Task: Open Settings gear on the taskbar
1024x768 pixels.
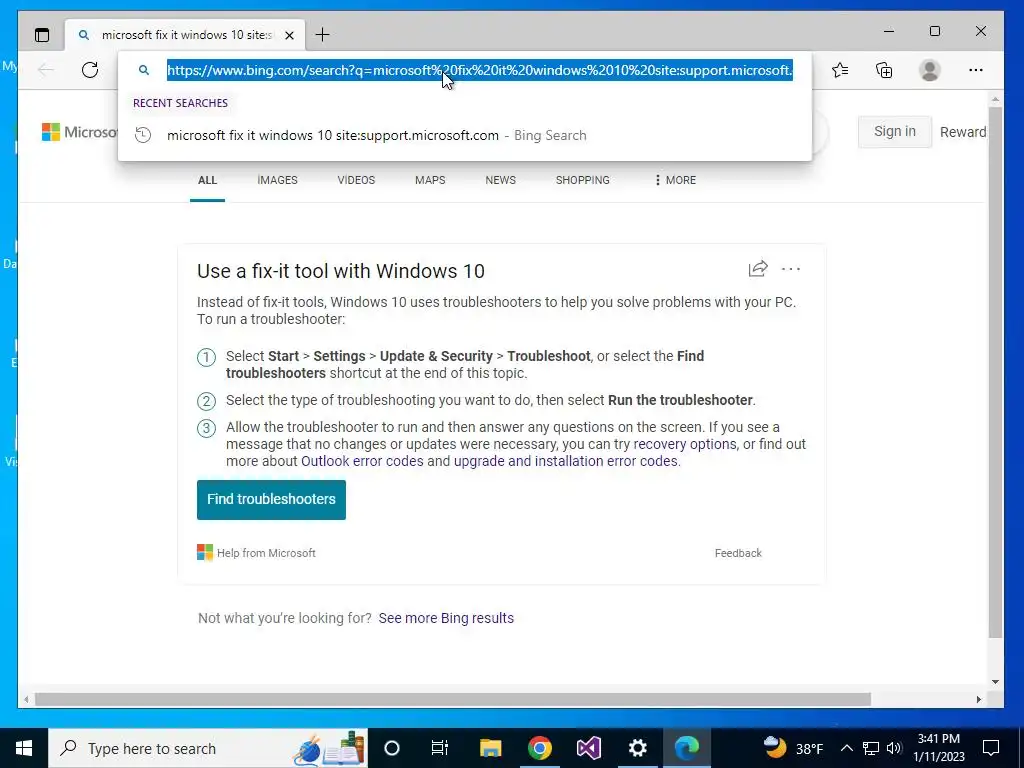Action: pos(637,748)
